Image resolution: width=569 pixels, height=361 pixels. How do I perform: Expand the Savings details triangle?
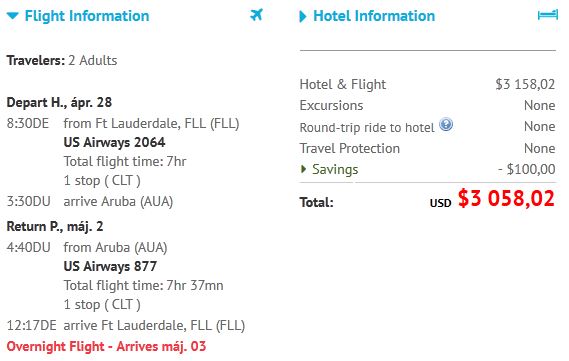(304, 169)
